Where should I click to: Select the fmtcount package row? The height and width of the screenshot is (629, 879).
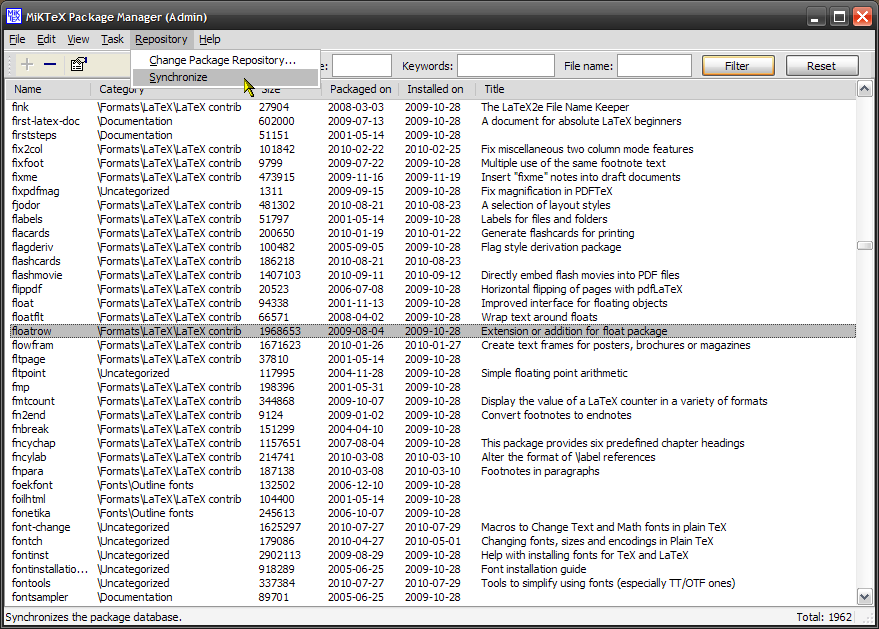click(433, 401)
